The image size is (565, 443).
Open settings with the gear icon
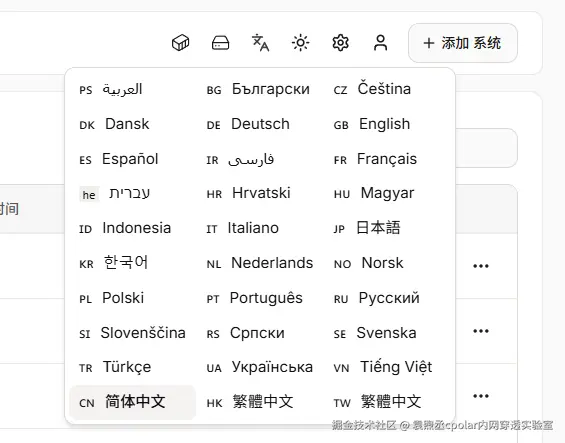tap(341, 43)
